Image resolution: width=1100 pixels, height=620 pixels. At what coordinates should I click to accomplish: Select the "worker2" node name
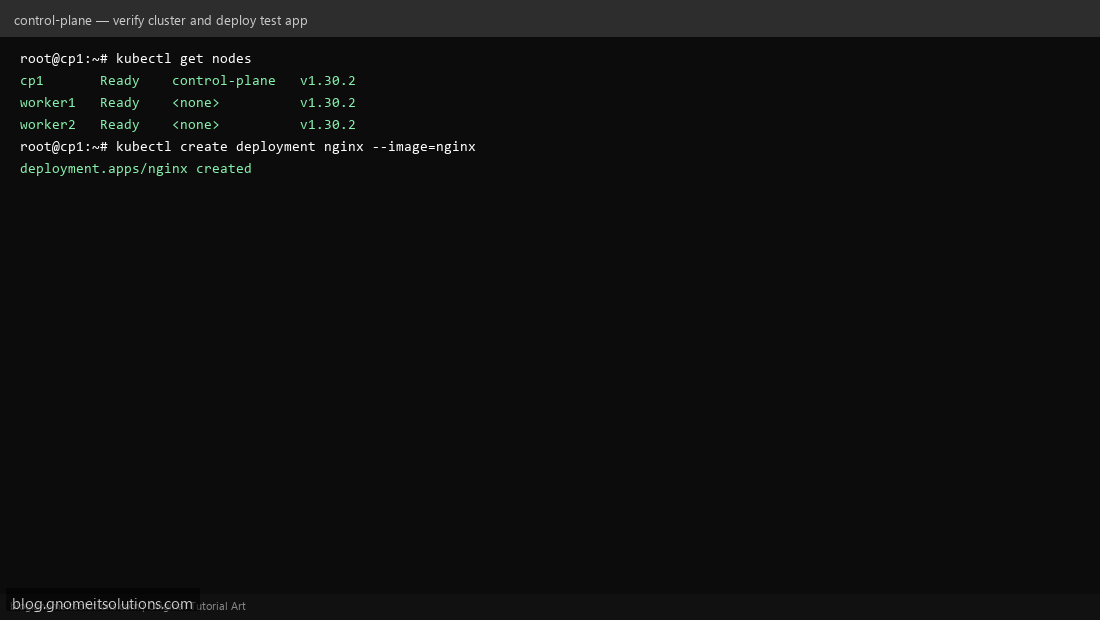pyautogui.click(x=48, y=124)
